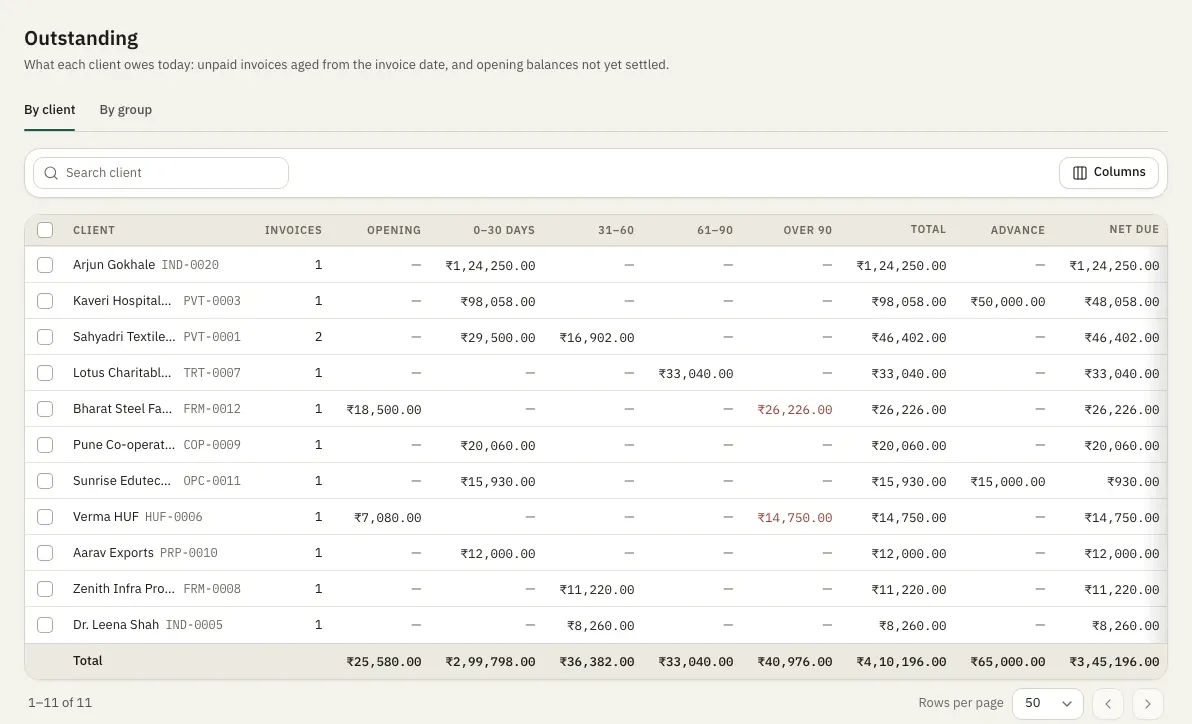Select the Bharat Steel row checkbox

pos(45,409)
